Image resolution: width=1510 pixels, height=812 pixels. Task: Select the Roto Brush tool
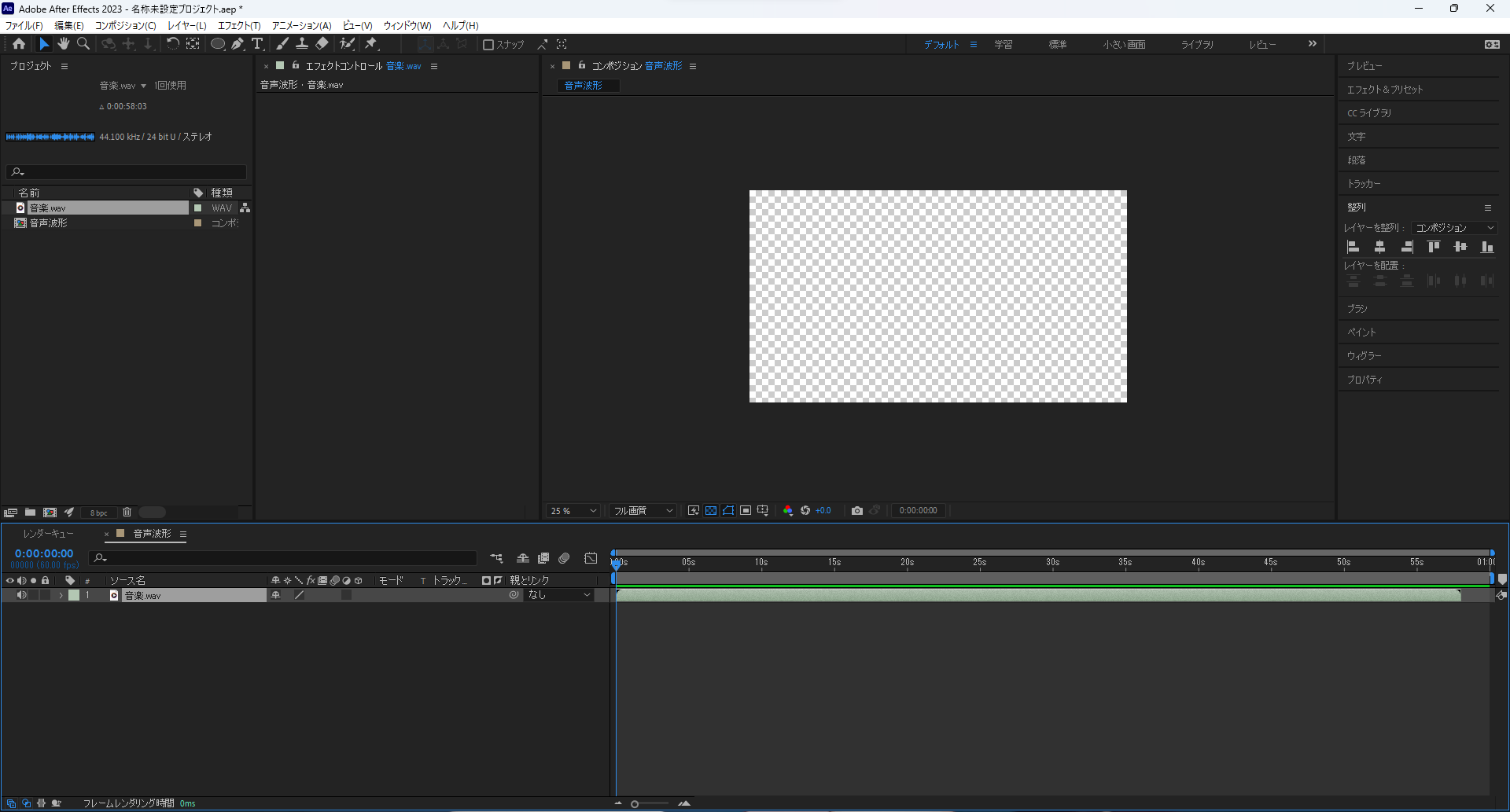(347, 44)
